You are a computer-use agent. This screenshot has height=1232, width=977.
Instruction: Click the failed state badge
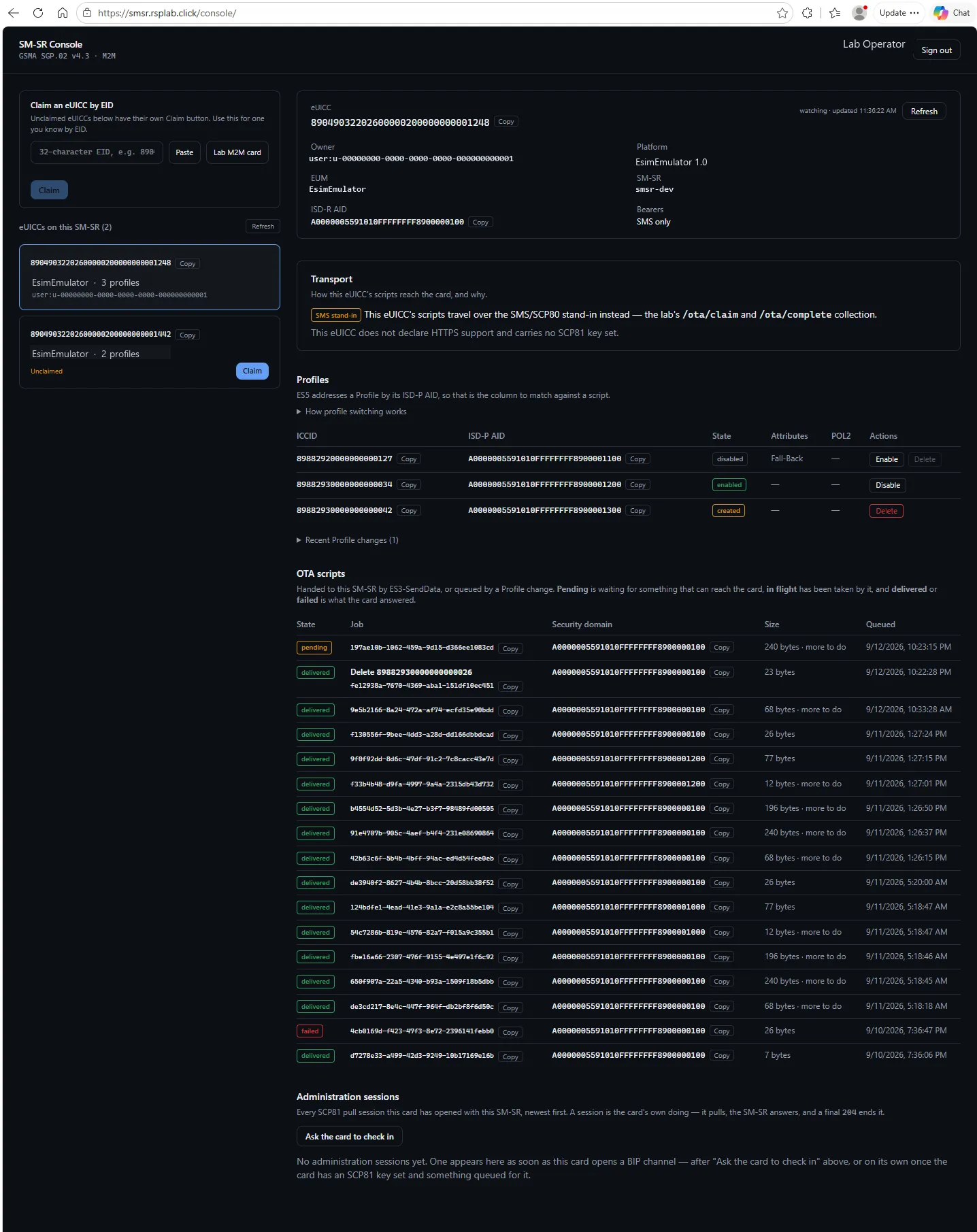pos(310,1031)
